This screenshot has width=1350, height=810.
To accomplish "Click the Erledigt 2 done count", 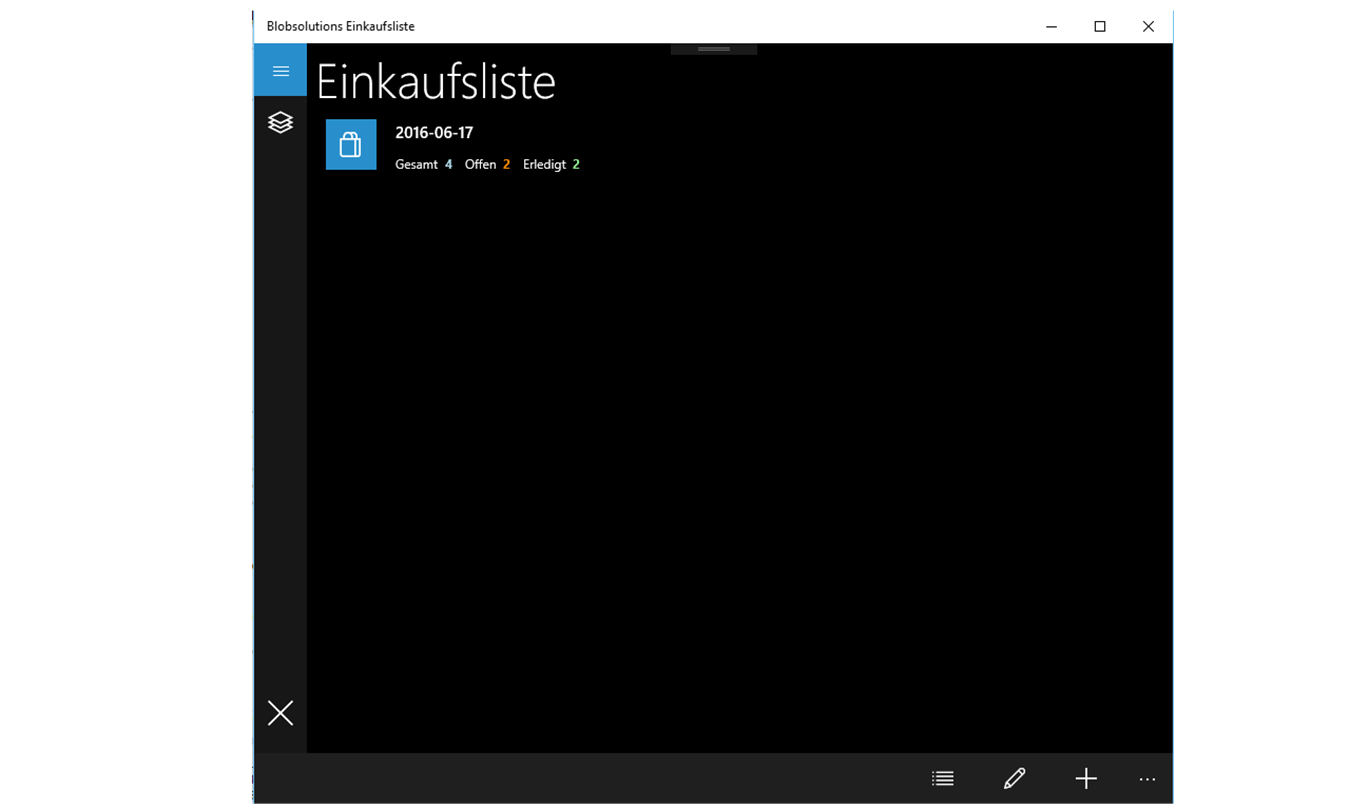I will 551,164.
